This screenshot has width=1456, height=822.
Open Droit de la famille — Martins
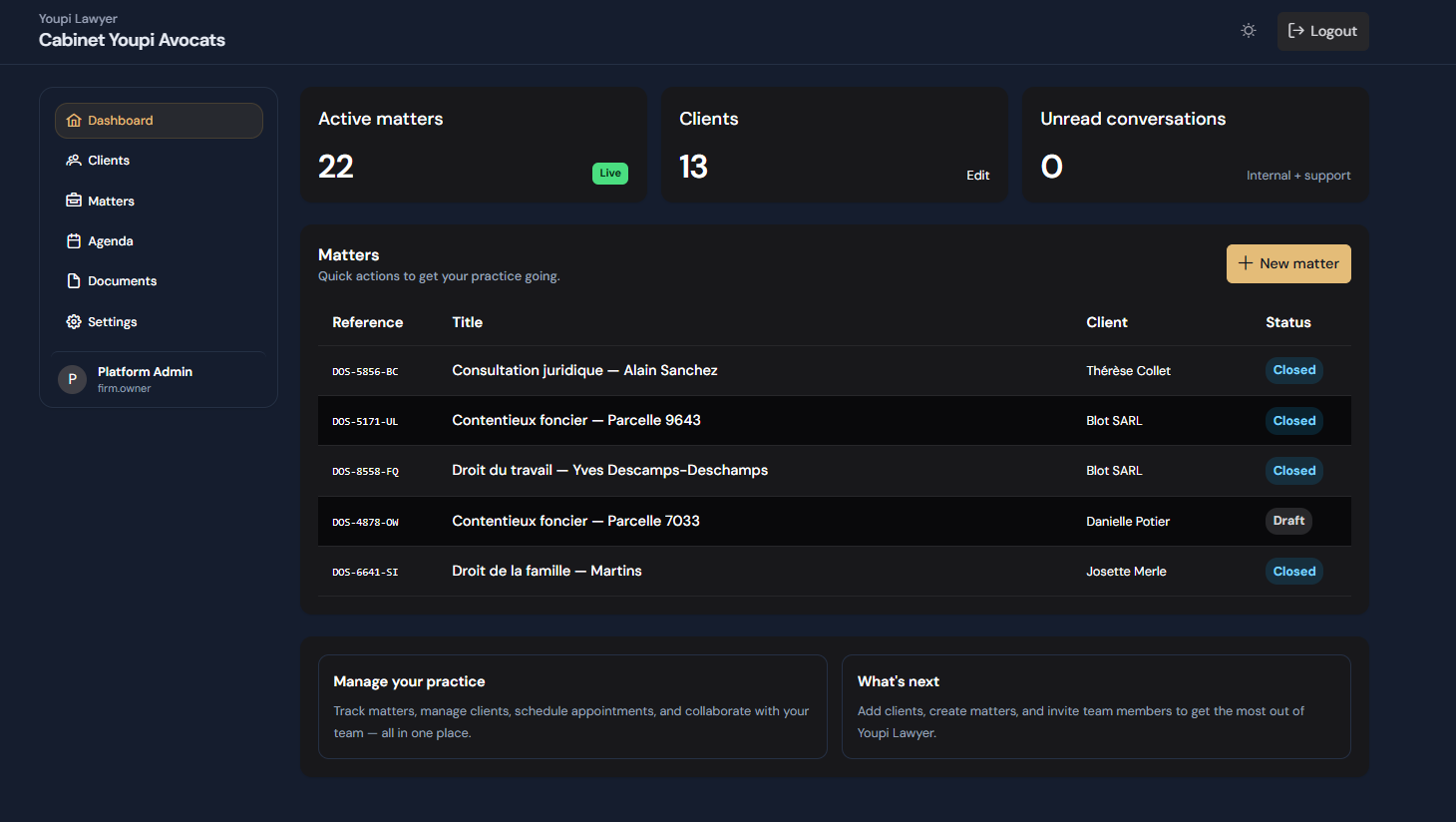coord(546,572)
